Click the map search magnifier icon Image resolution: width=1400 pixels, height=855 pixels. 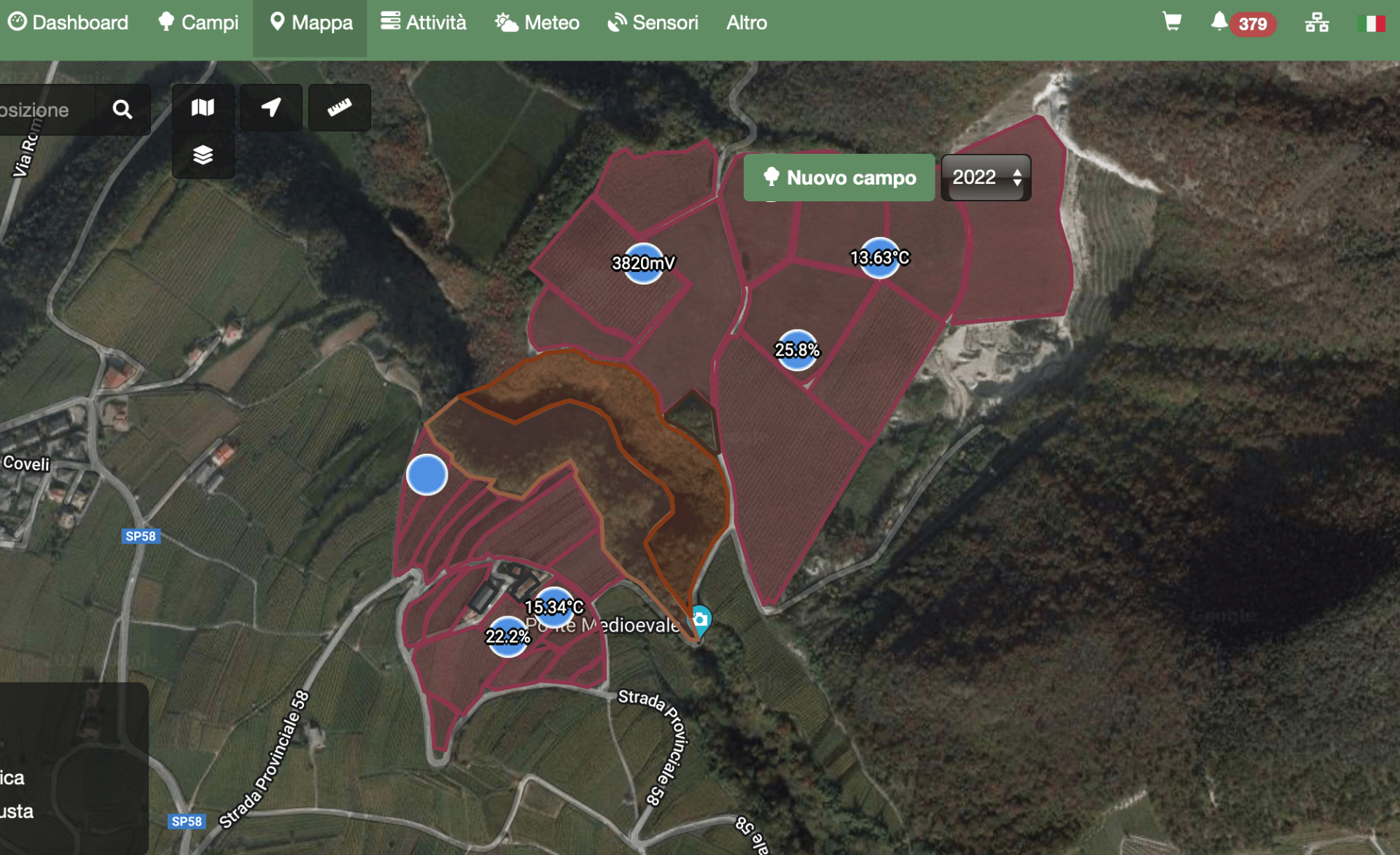point(122,109)
